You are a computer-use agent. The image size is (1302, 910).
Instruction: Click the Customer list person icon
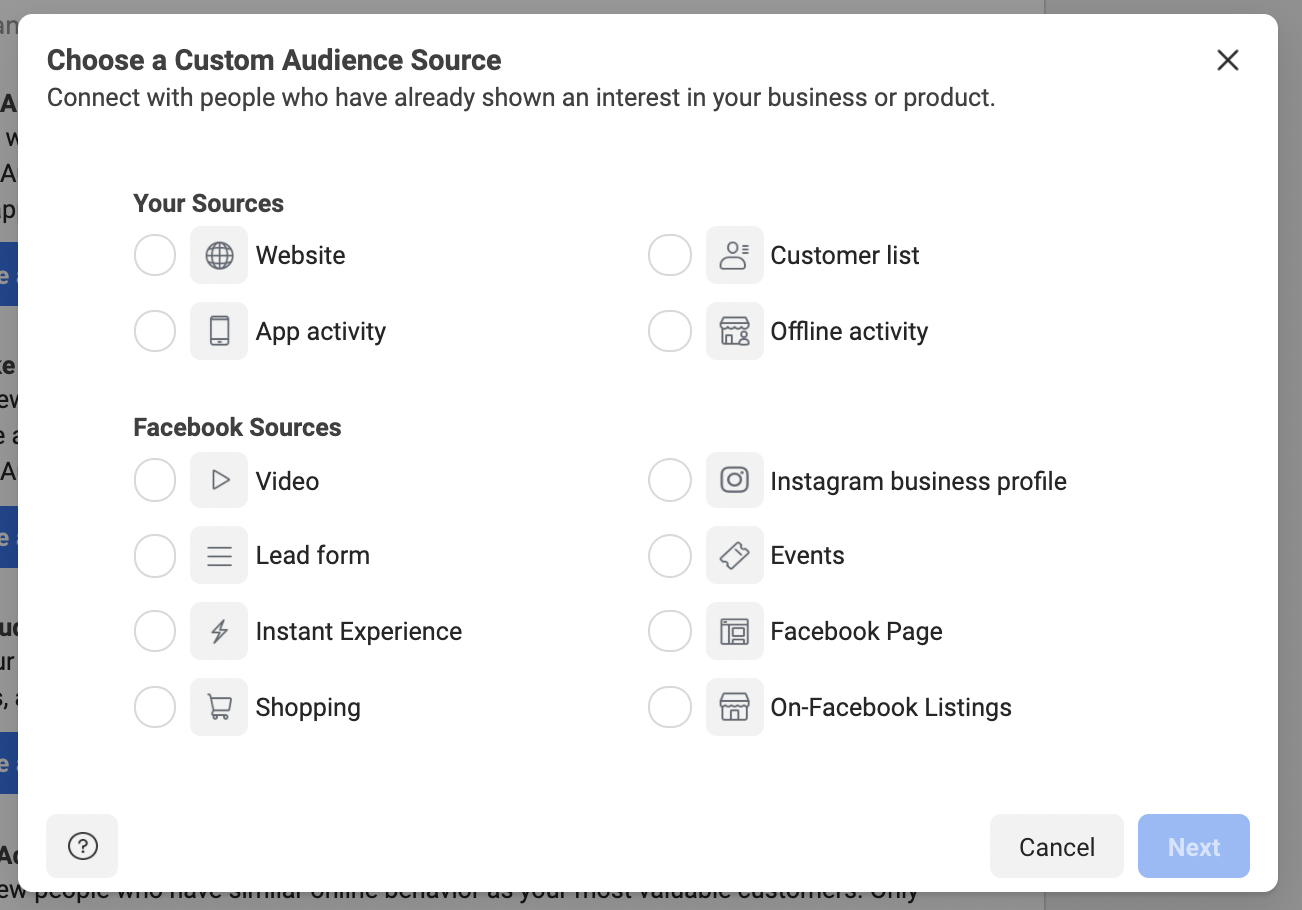point(735,255)
